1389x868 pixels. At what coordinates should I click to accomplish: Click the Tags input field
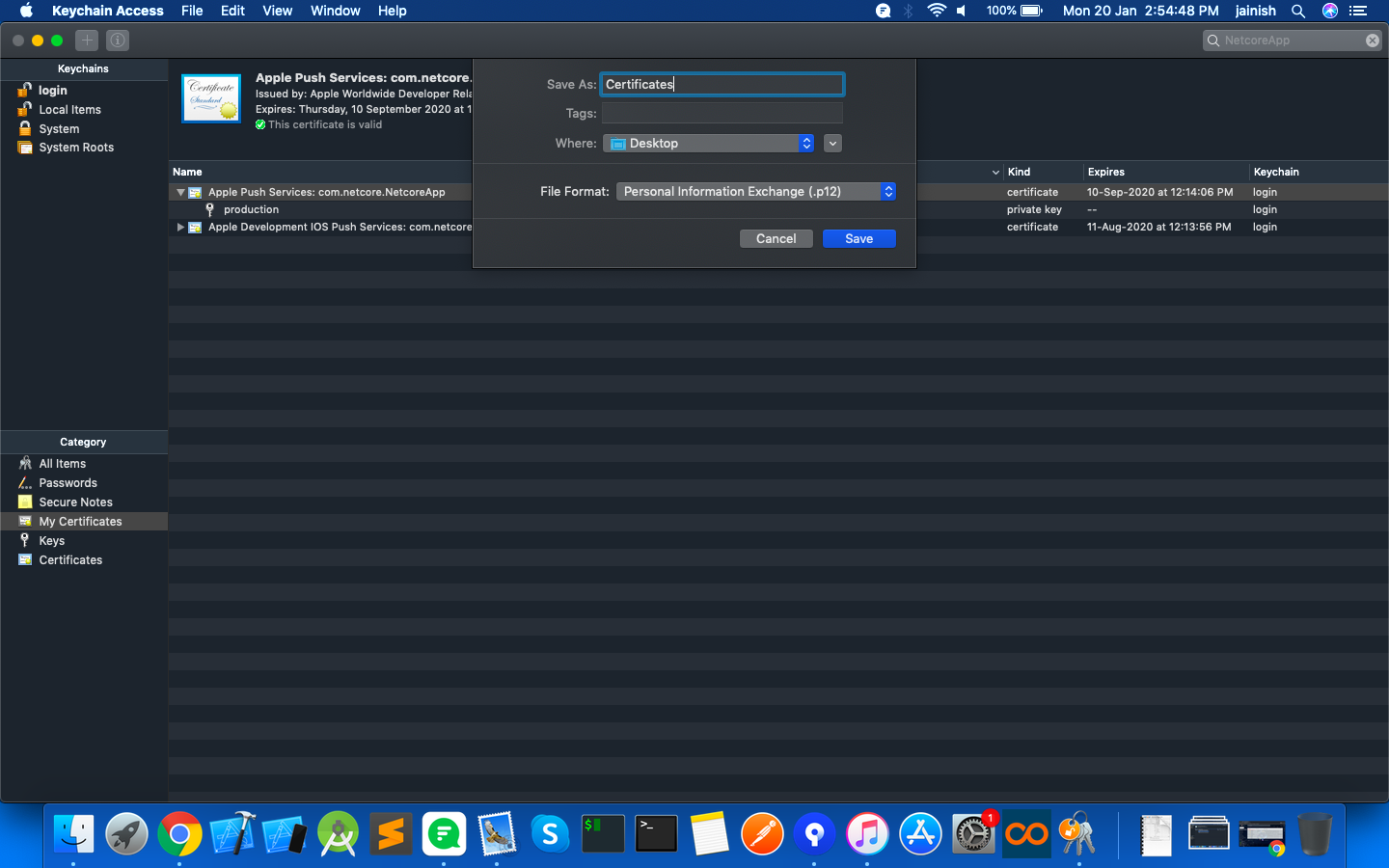tap(722, 114)
